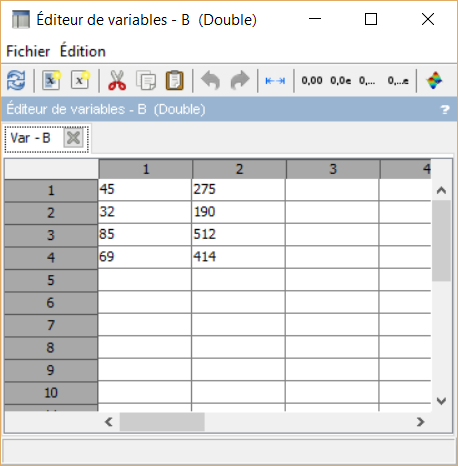Close the Var - B tab
This screenshot has width=458, height=466.
tap(73, 138)
